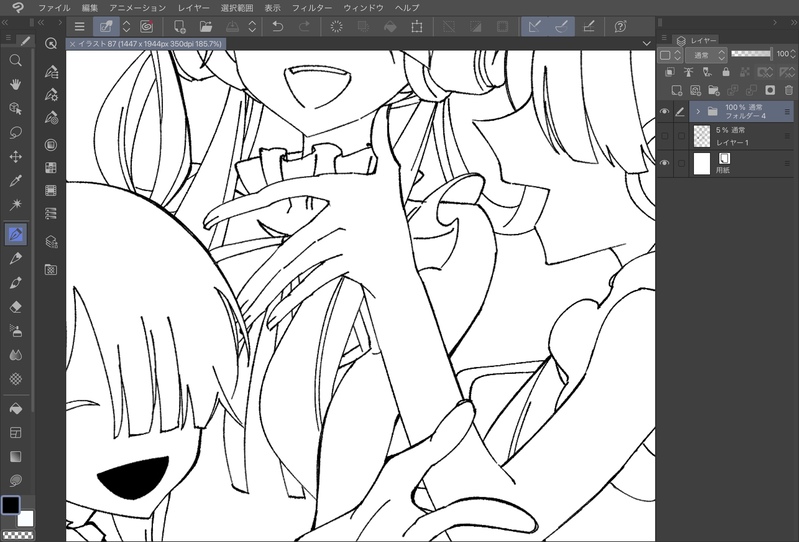Click the Redo arrow in command bar
The image size is (799, 542).
[304, 26]
